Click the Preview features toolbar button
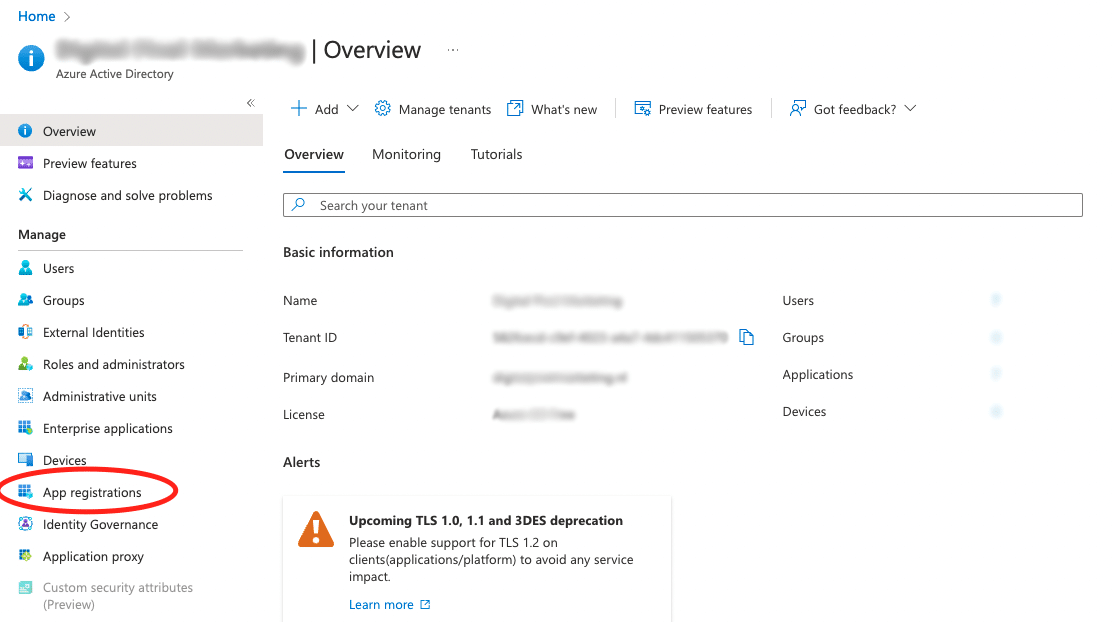The height and width of the screenshot is (622, 1114). 693,109
